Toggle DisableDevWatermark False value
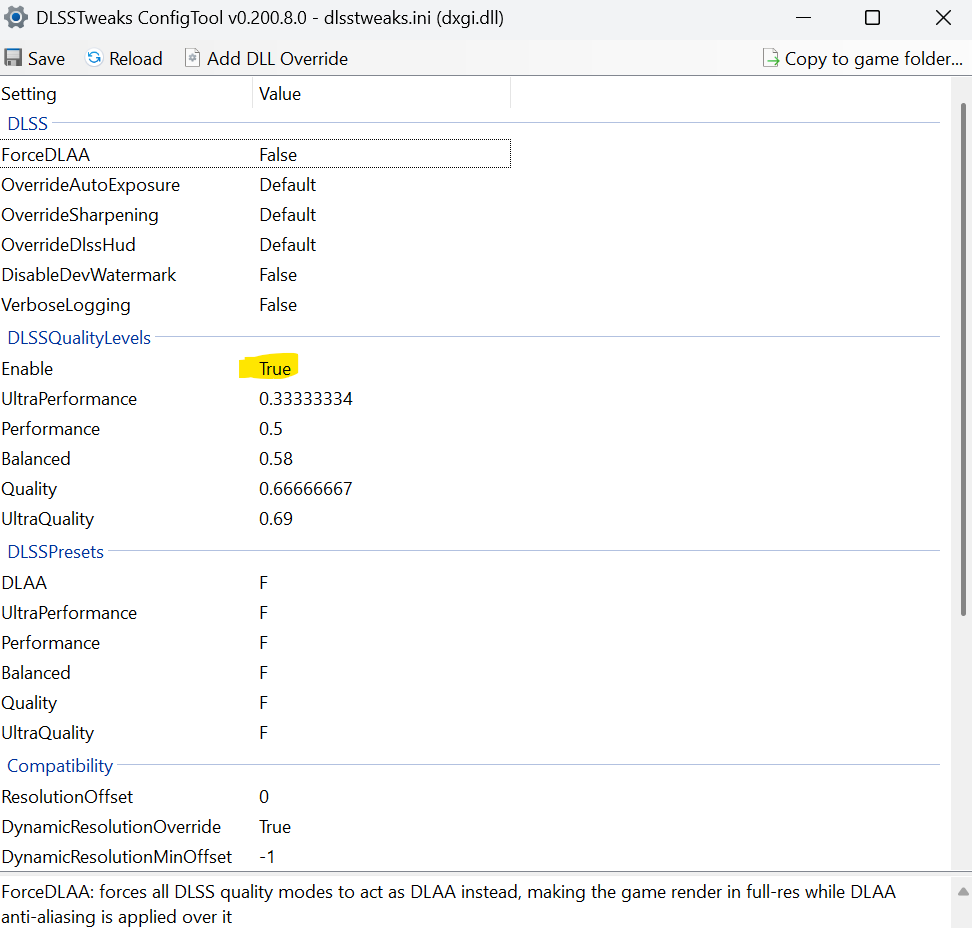 [278, 275]
